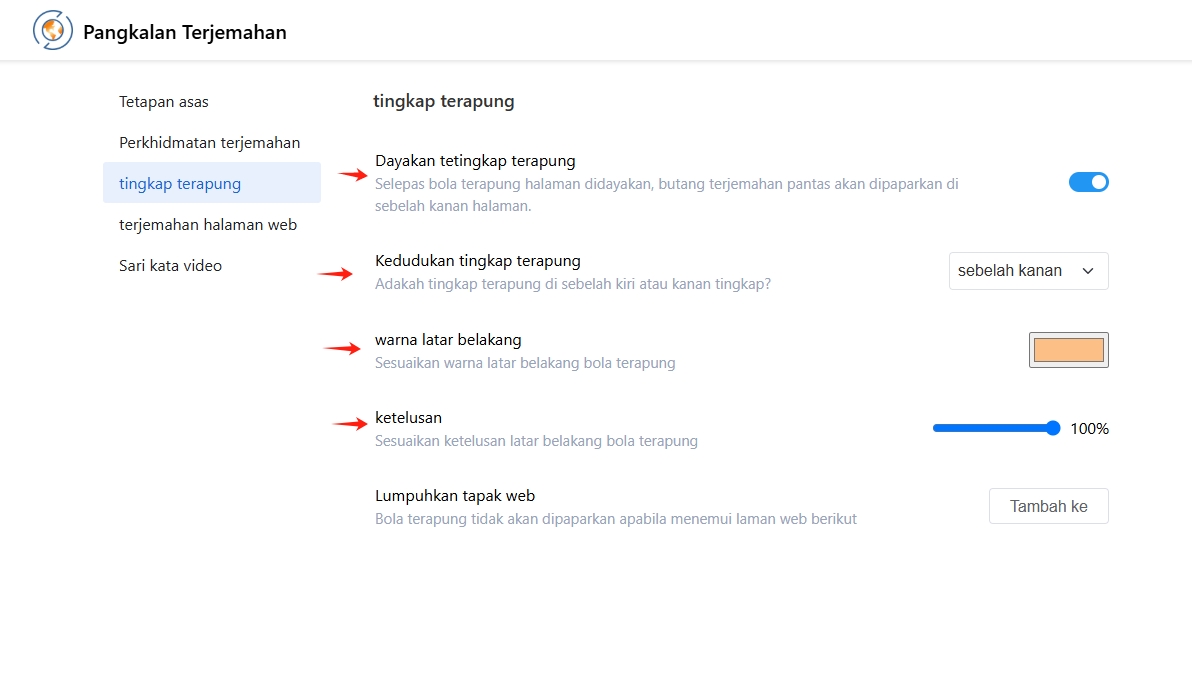Screen dimensions: 1192x683
Task: Click the Pangkalan Terjemahan globe logo icon
Action: coord(52,30)
